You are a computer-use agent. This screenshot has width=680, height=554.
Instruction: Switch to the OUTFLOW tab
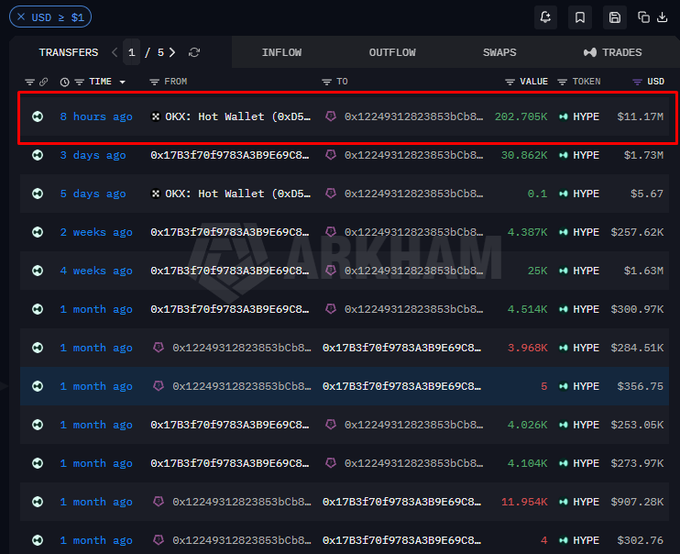coord(392,52)
